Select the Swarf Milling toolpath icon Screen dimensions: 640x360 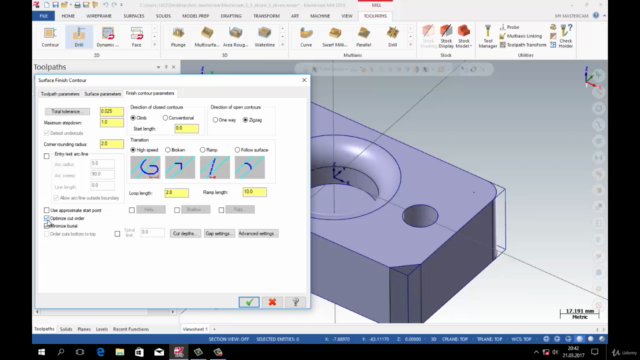coord(335,37)
